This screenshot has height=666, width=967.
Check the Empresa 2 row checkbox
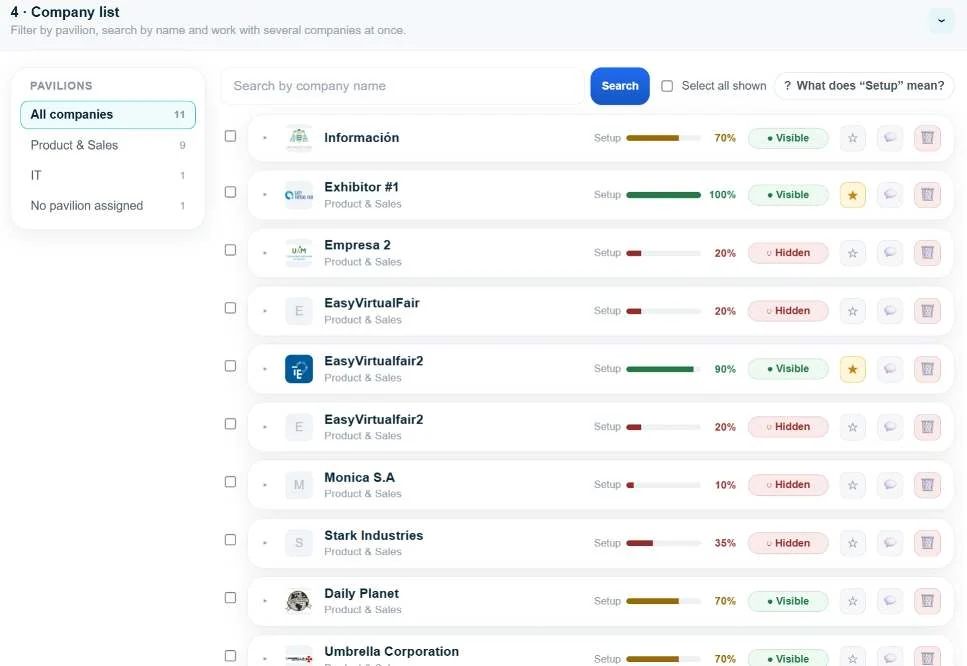click(230, 250)
